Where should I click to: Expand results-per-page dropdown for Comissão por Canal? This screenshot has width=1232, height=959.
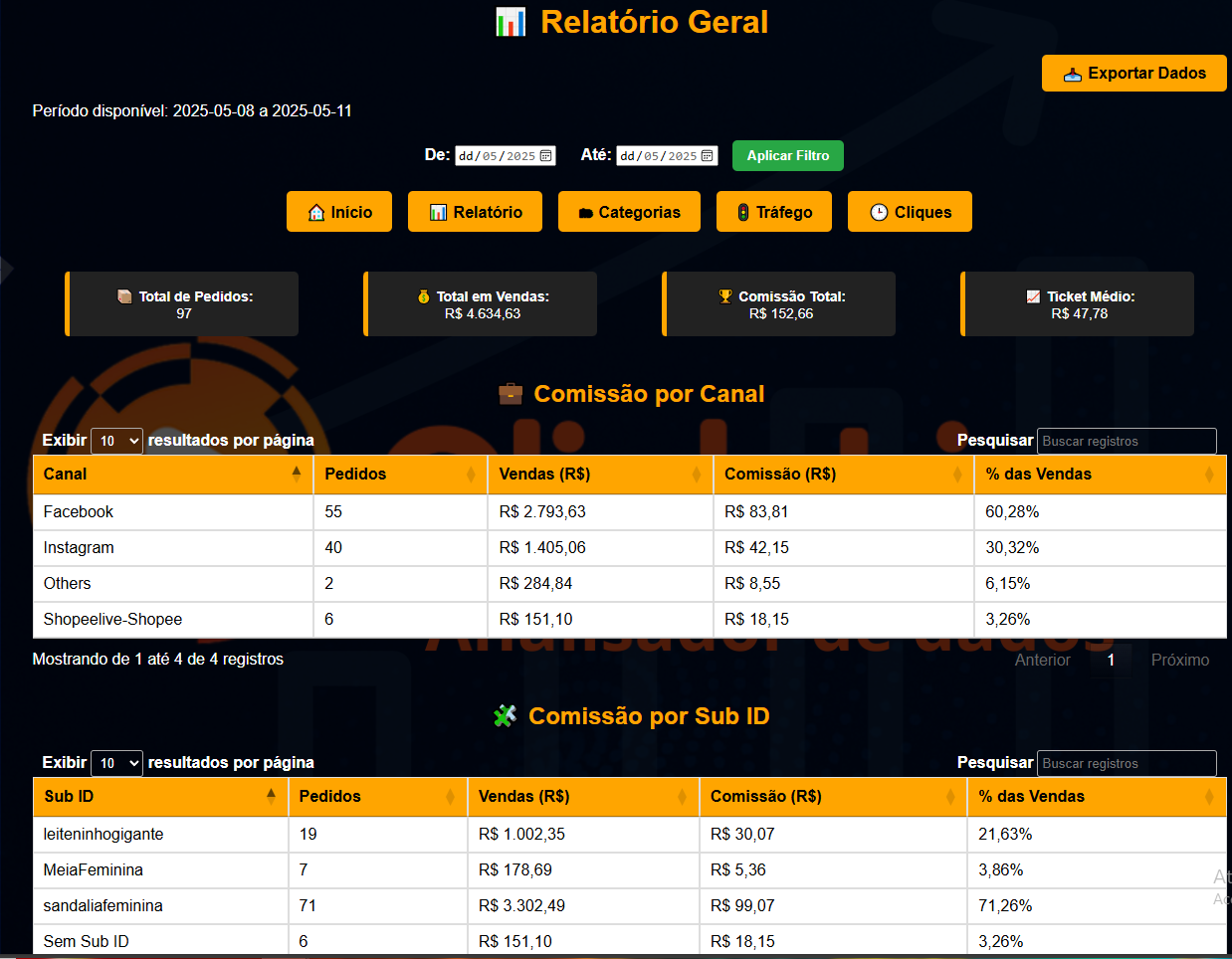click(116, 441)
